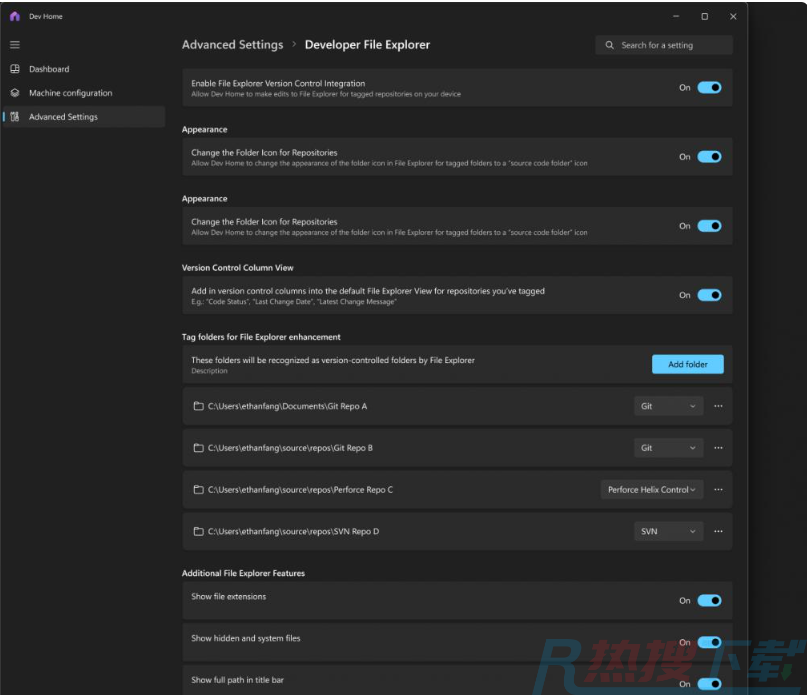Screen dimensions: 807x695
Task: Click path text C:\Users\ethanfang\Documents\Git Repo A
Action: [288, 406]
